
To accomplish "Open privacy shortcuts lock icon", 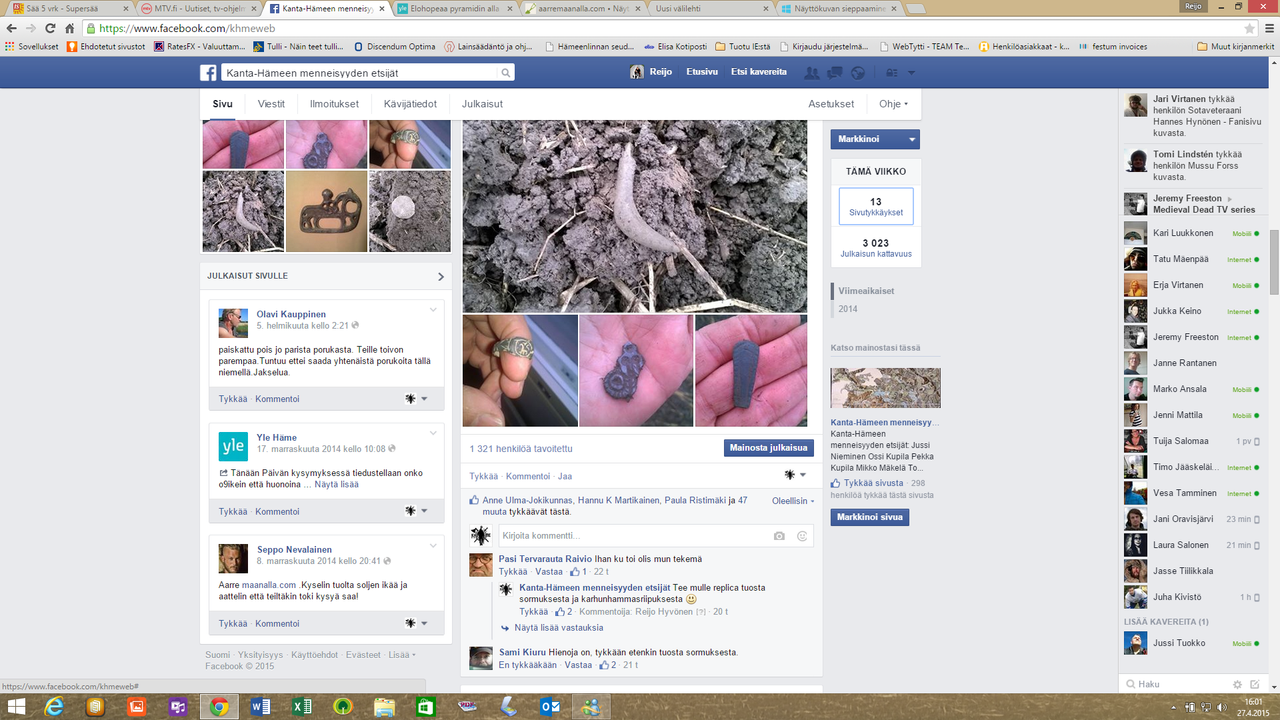I will (x=892, y=73).
